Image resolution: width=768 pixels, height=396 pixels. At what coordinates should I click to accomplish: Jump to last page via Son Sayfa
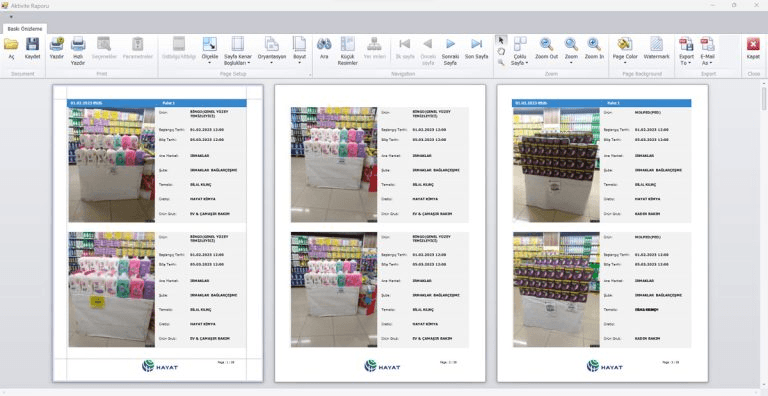click(x=476, y=49)
